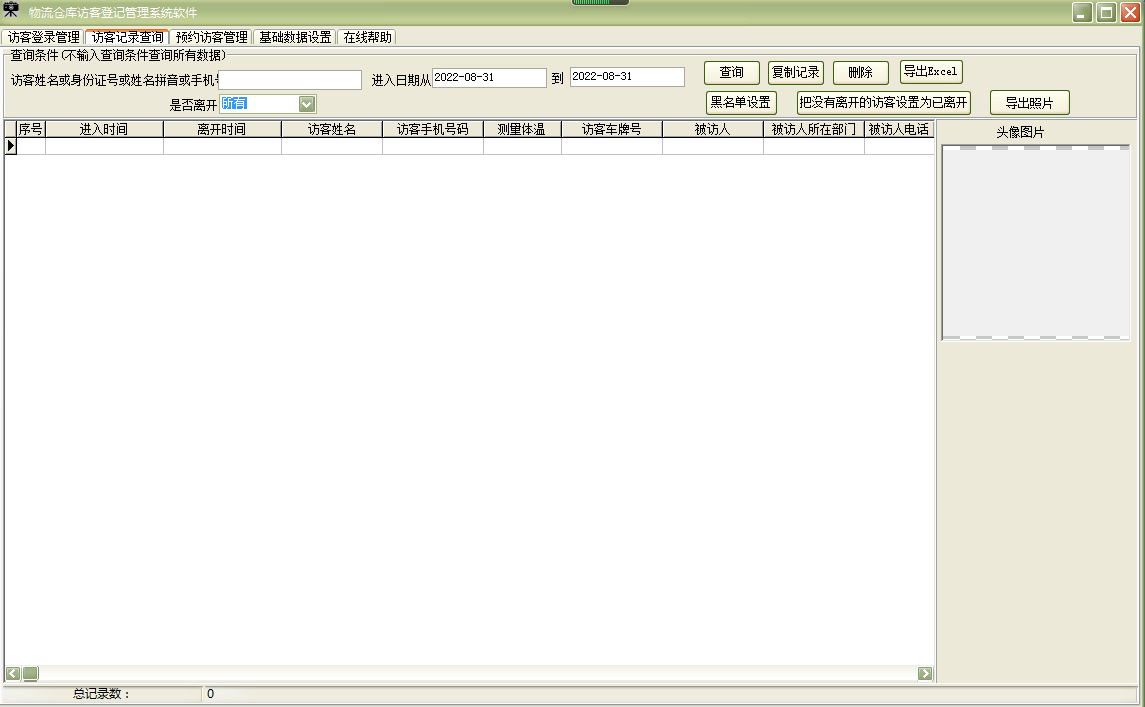Screen dimensions: 1145x707
Task: Select the 被访人 column header
Action: pyautogui.click(x=713, y=129)
